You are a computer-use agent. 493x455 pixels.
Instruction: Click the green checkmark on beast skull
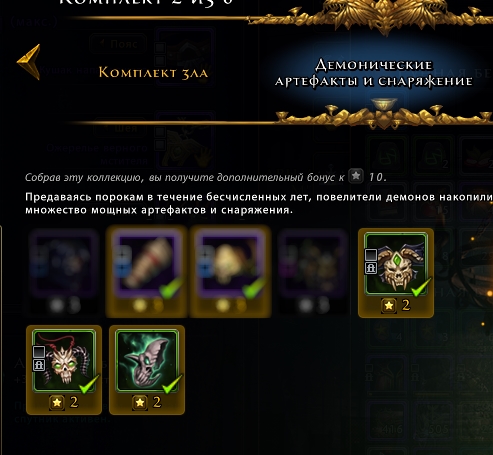172,384
